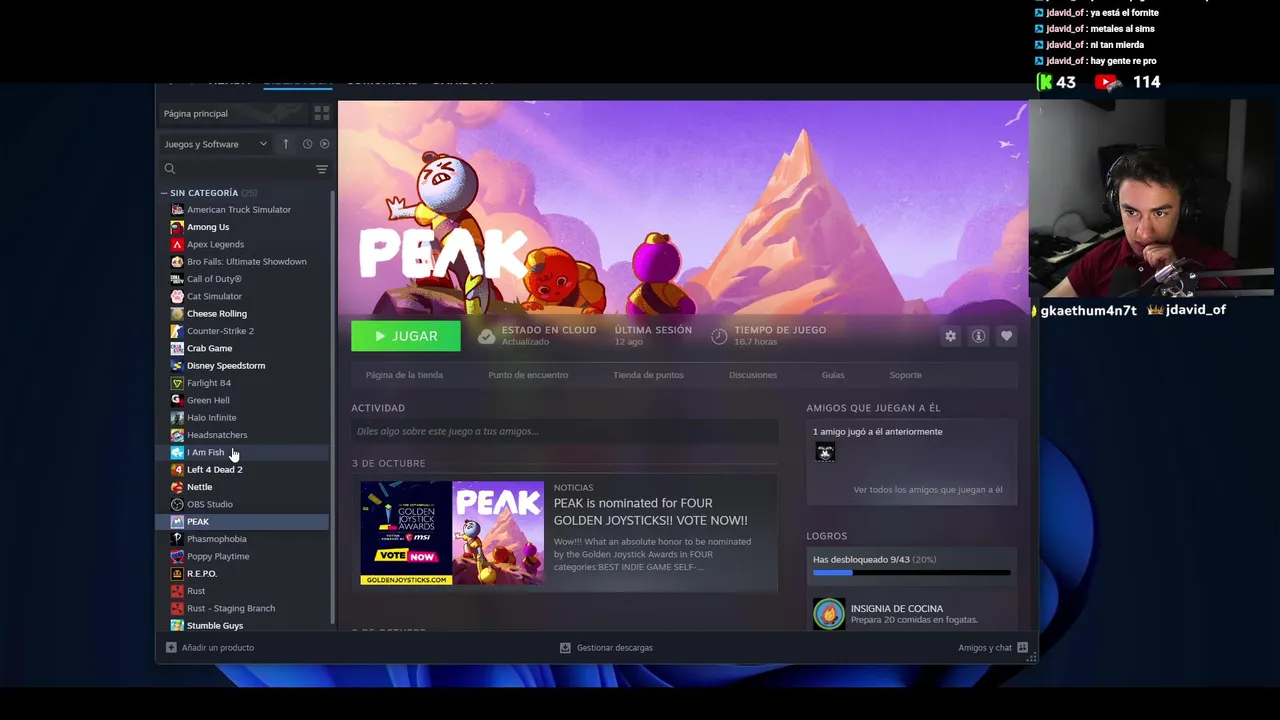The width and height of the screenshot is (1280, 720).
Task: Click the Phasmophobia game icon
Action: 177,539
